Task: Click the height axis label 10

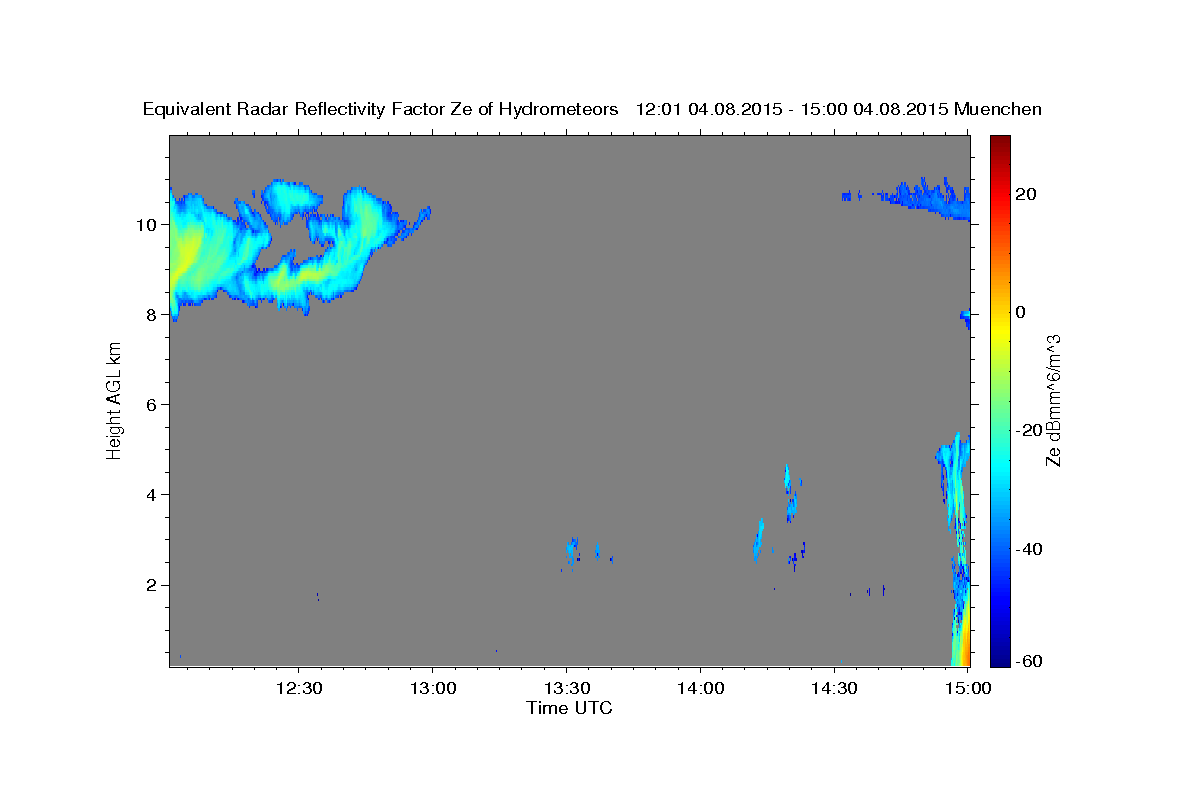Action: pos(146,225)
